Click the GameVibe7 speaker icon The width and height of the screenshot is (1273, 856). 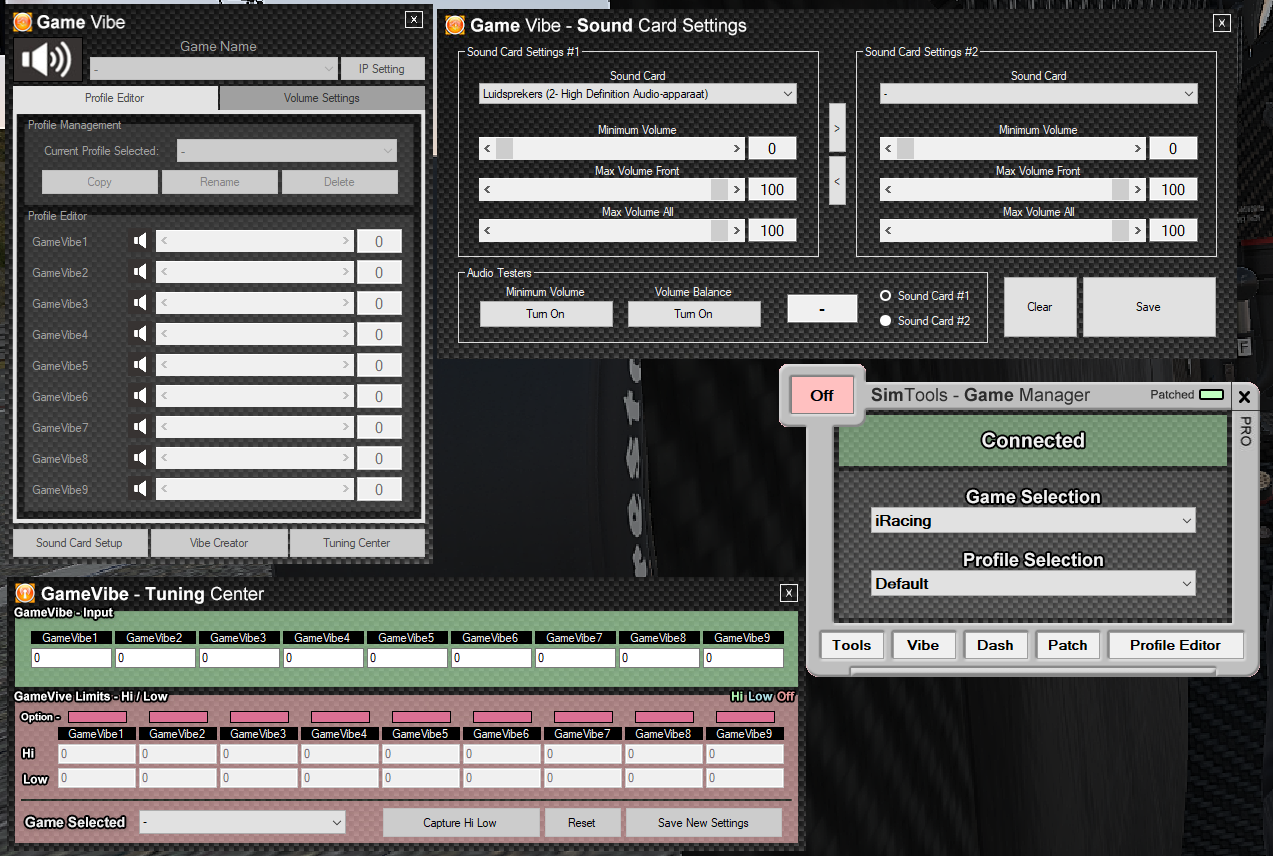tap(140, 427)
